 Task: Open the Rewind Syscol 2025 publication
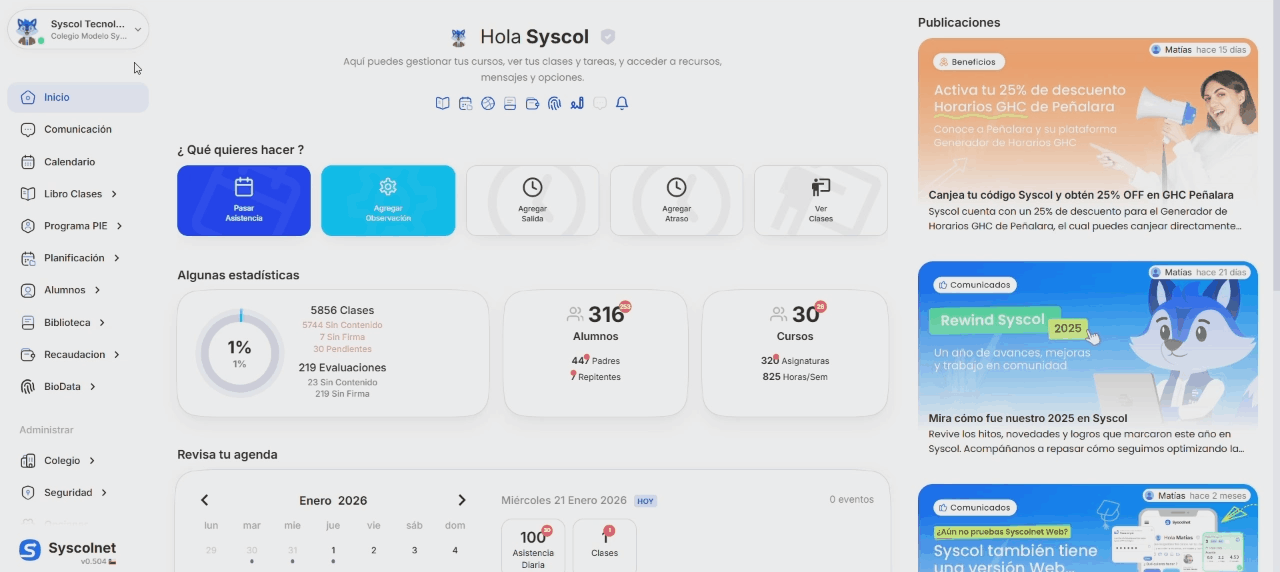(x=1088, y=361)
